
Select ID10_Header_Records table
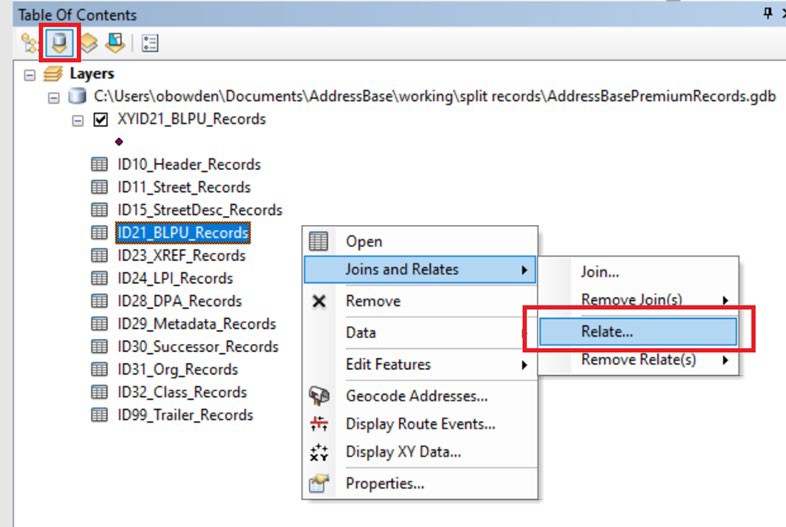tap(189, 164)
